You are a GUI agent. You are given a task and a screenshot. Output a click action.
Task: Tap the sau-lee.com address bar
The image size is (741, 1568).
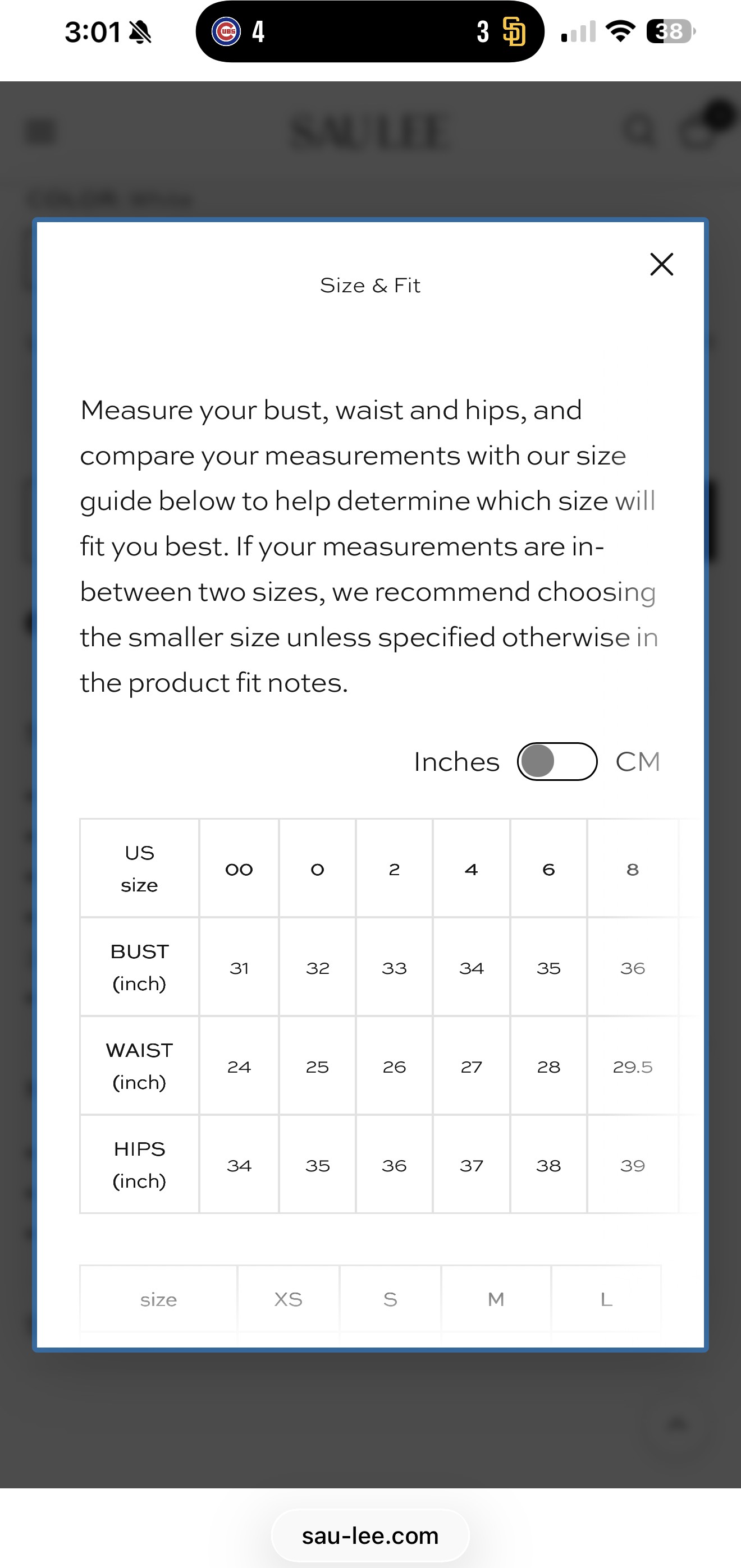(x=370, y=1535)
